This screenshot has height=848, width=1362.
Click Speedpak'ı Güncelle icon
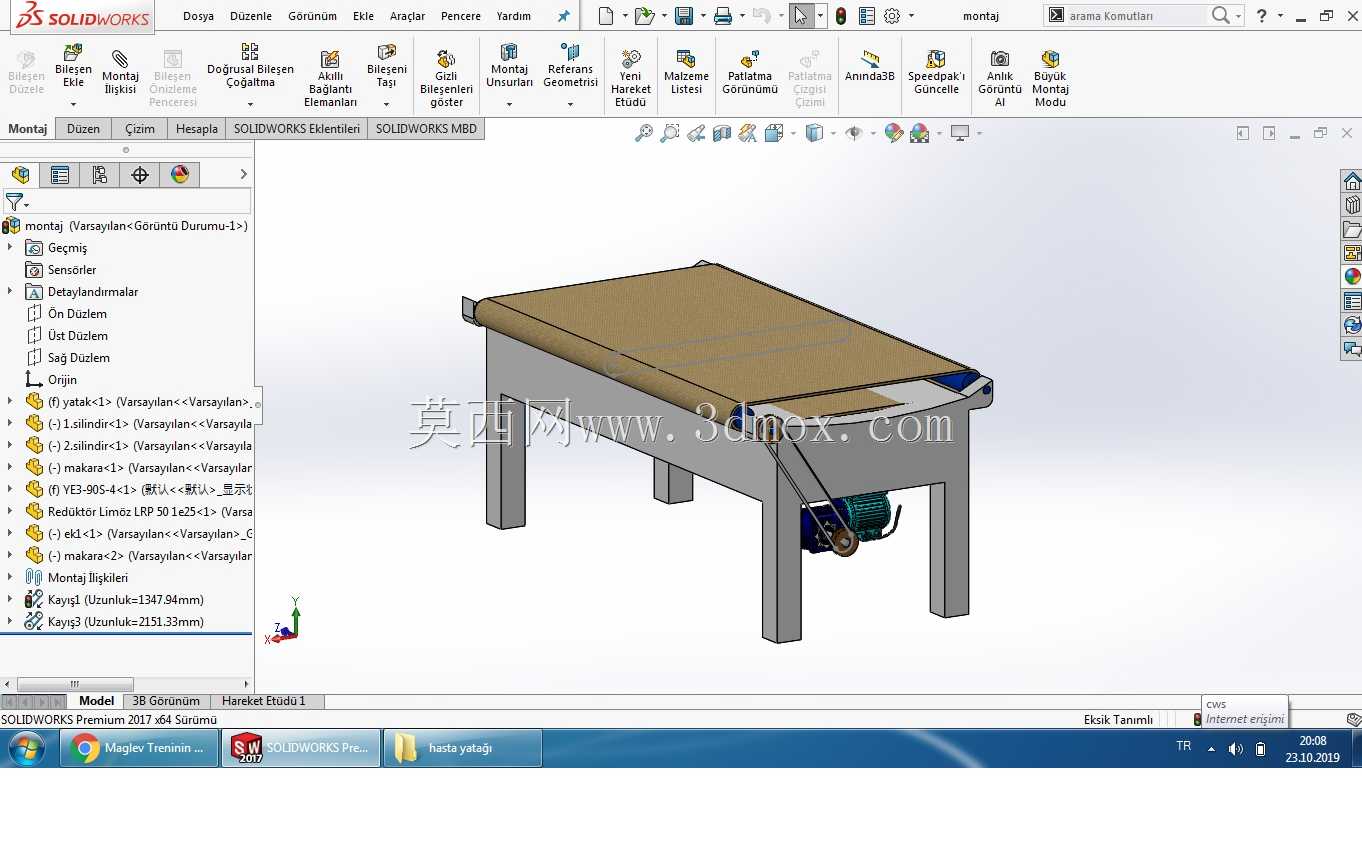click(936, 59)
